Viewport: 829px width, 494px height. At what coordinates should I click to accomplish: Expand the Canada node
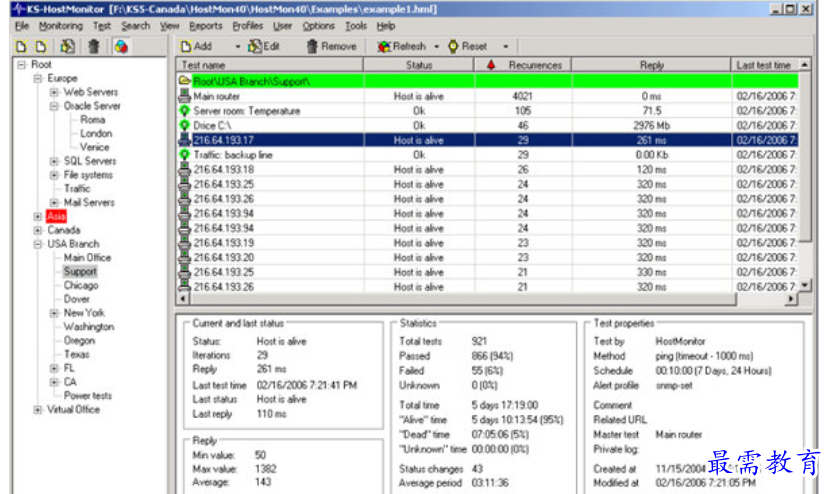[38, 230]
